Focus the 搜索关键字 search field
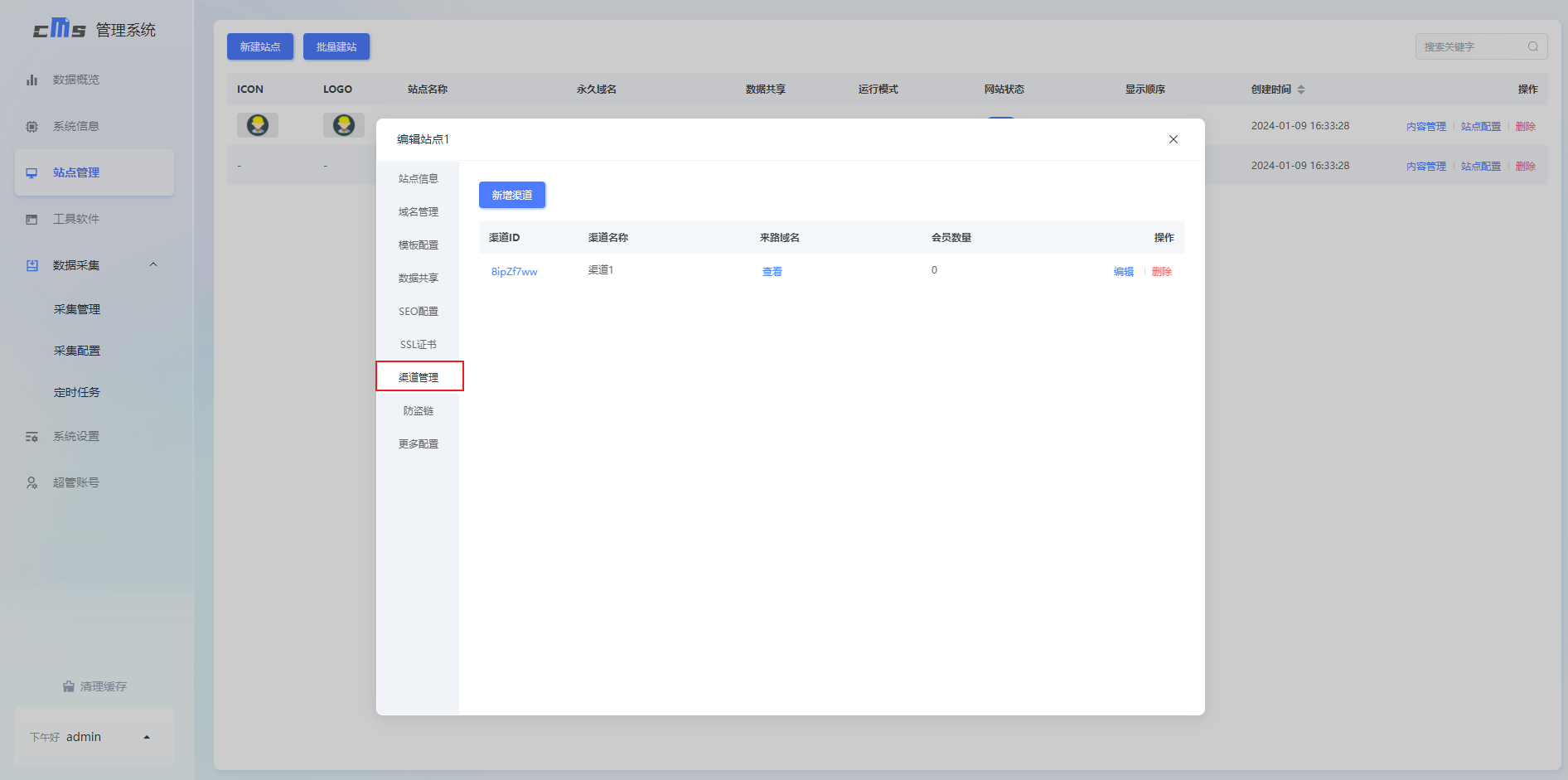 (x=1469, y=47)
